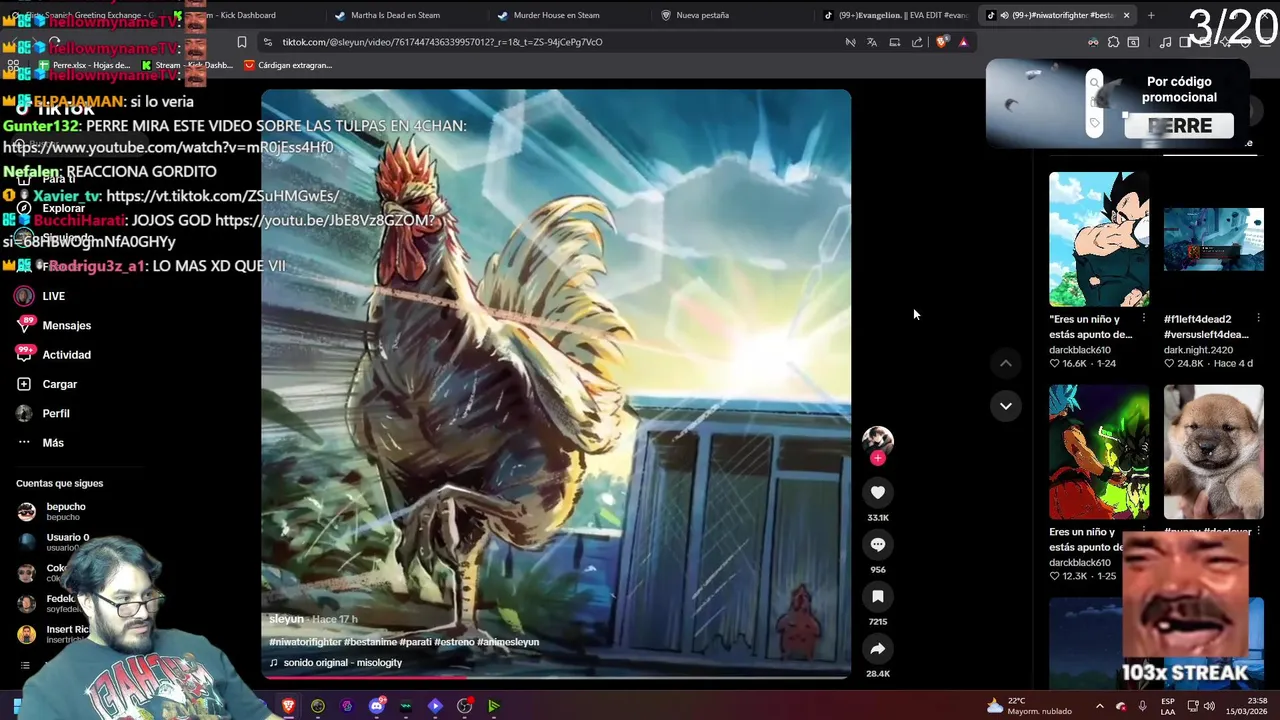Image resolution: width=1280 pixels, height=720 pixels.
Task: Click 12.3K likes heart on second darckblack610 video
Action: click(x=1054, y=576)
